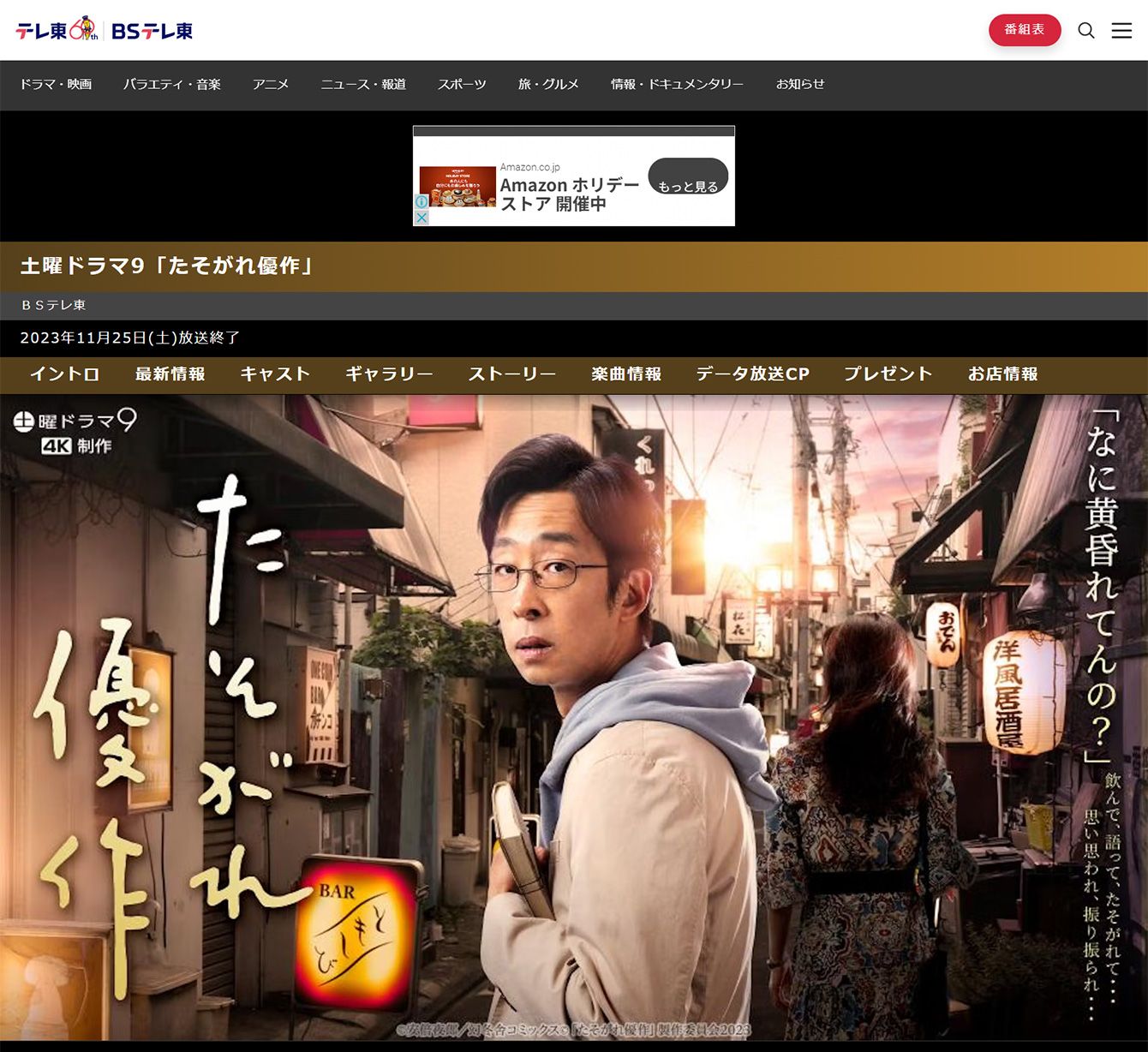Click the Amazon ad thumbnail image
The height and width of the screenshot is (1052, 1148).
click(457, 187)
